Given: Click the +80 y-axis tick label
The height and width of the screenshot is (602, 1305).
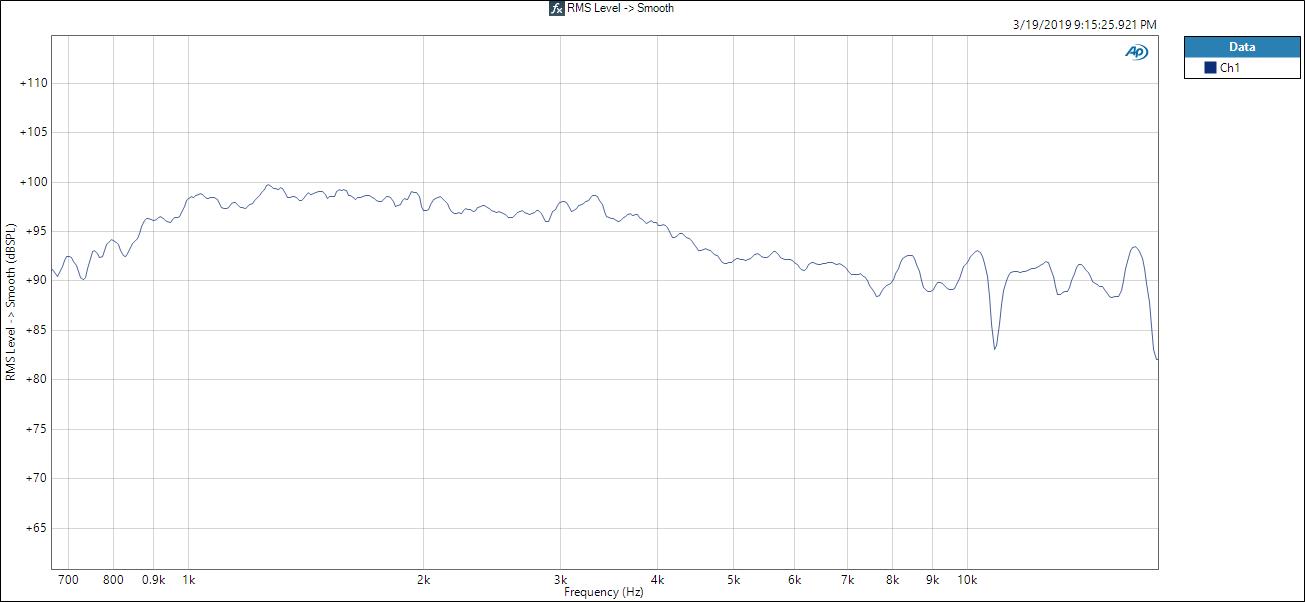Looking at the screenshot, I should (x=37, y=379).
